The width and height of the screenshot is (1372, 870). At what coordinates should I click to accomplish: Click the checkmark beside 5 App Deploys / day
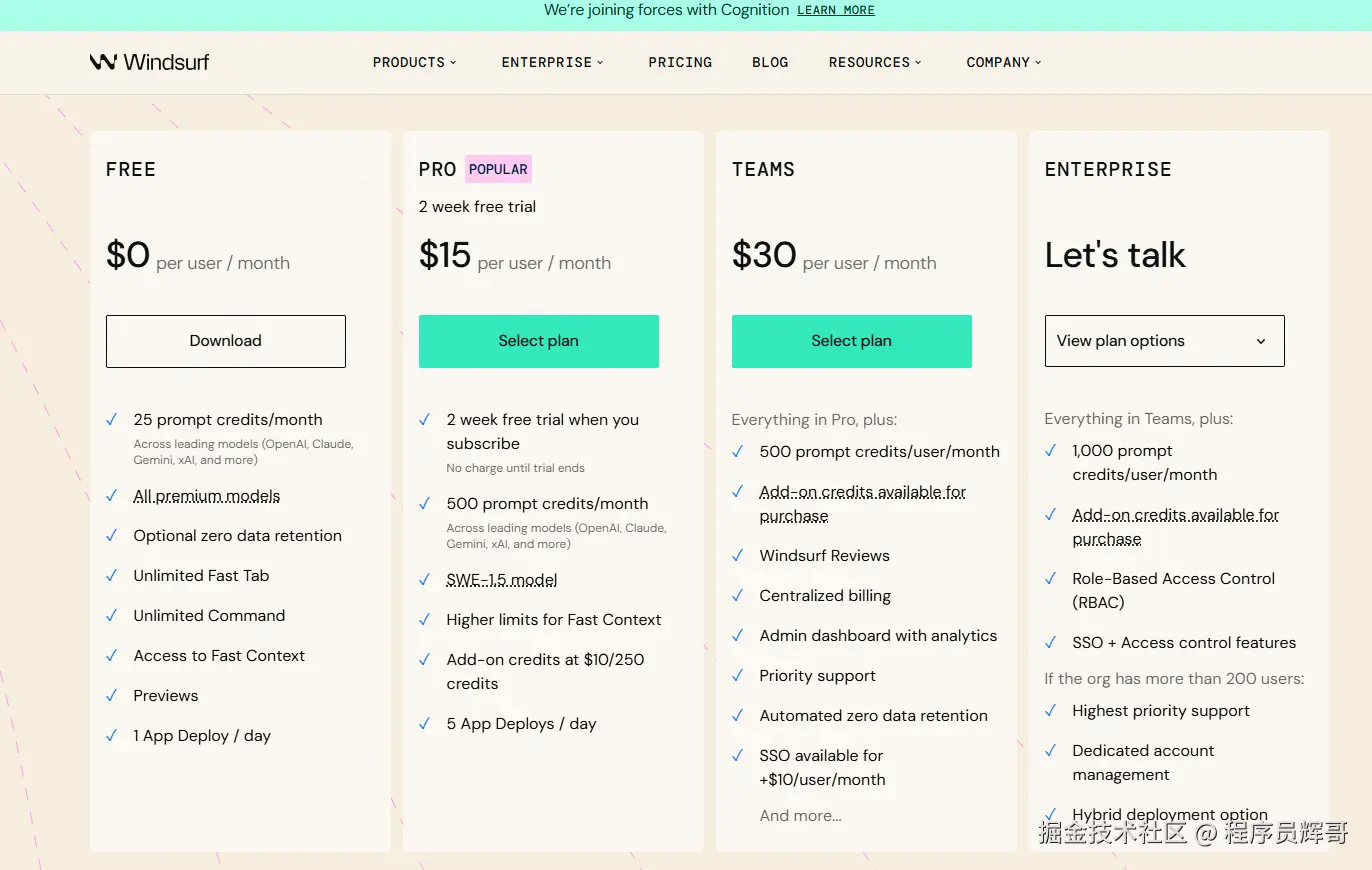coord(425,724)
